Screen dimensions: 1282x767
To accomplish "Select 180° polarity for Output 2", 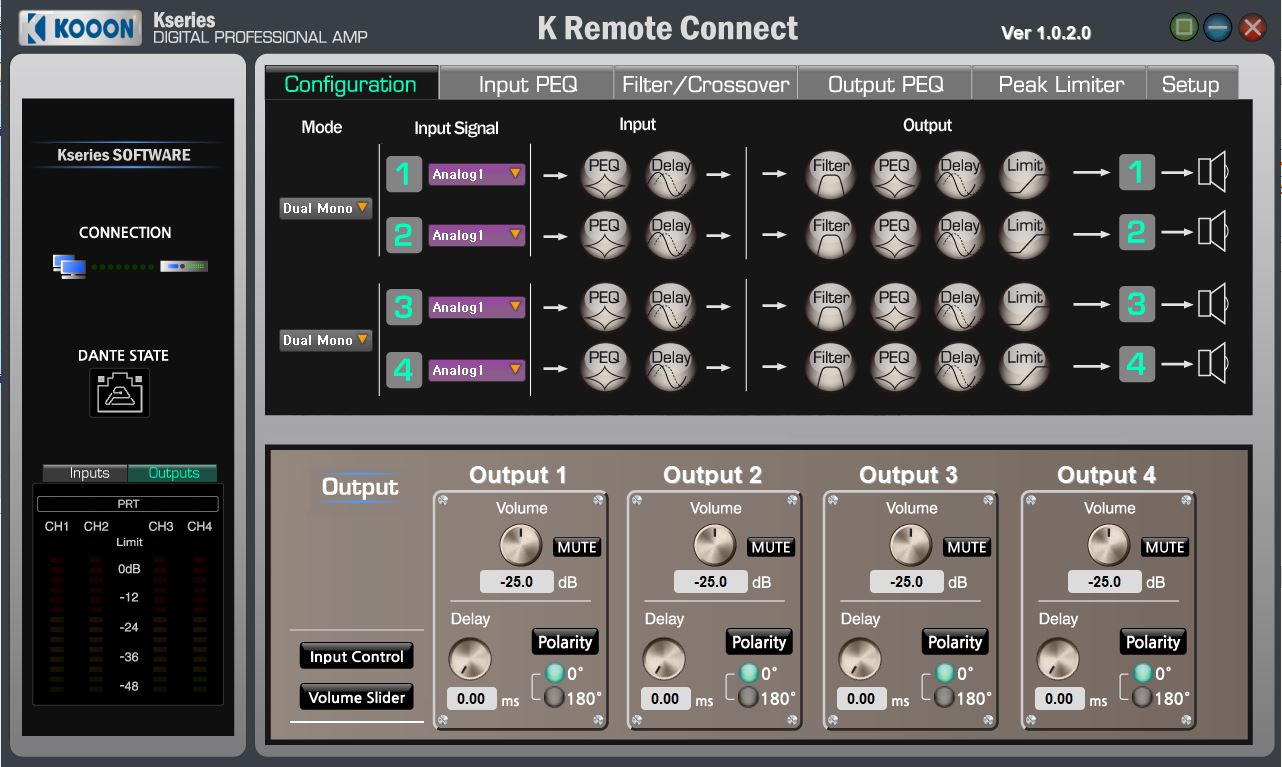I will click(748, 698).
